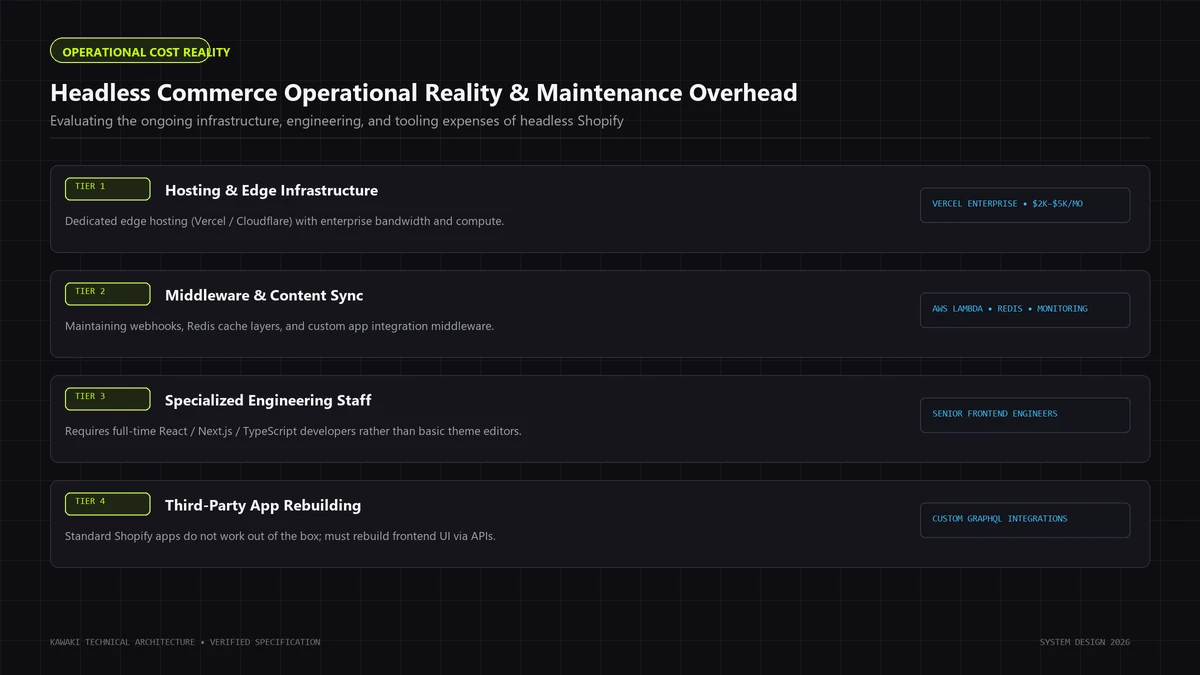The height and width of the screenshot is (675, 1200).
Task: Click description 'Standard Shopify apps do not work'
Action: pos(280,536)
